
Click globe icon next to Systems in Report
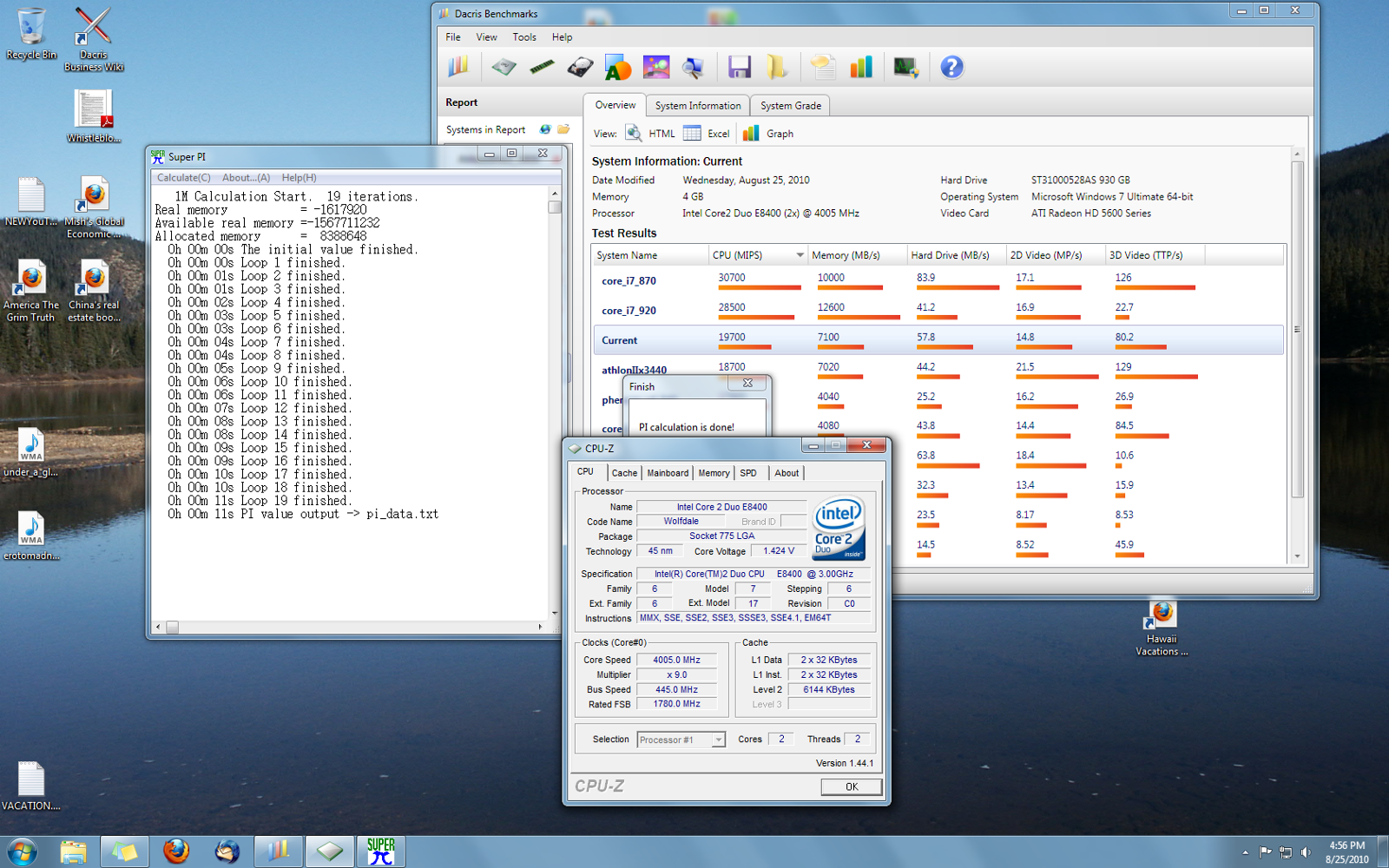pyautogui.click(x=545, y=129)
